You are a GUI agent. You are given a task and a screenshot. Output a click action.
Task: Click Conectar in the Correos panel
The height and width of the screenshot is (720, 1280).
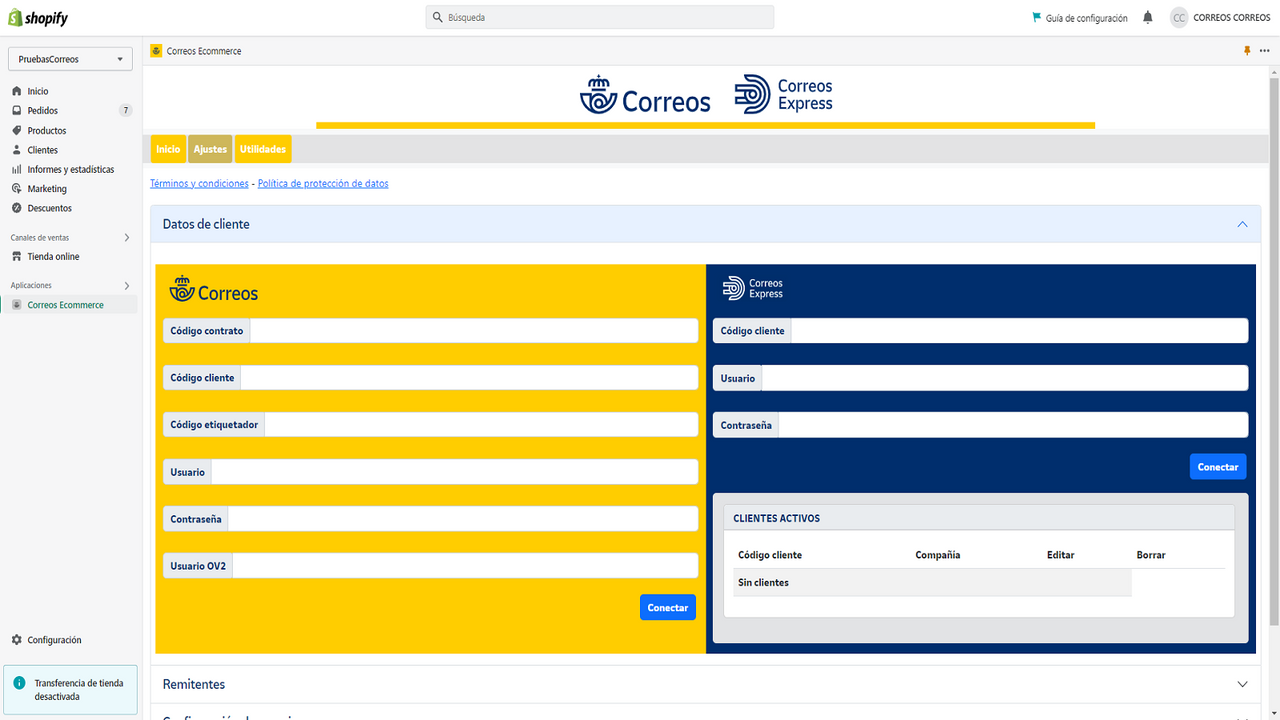point(668,607)
